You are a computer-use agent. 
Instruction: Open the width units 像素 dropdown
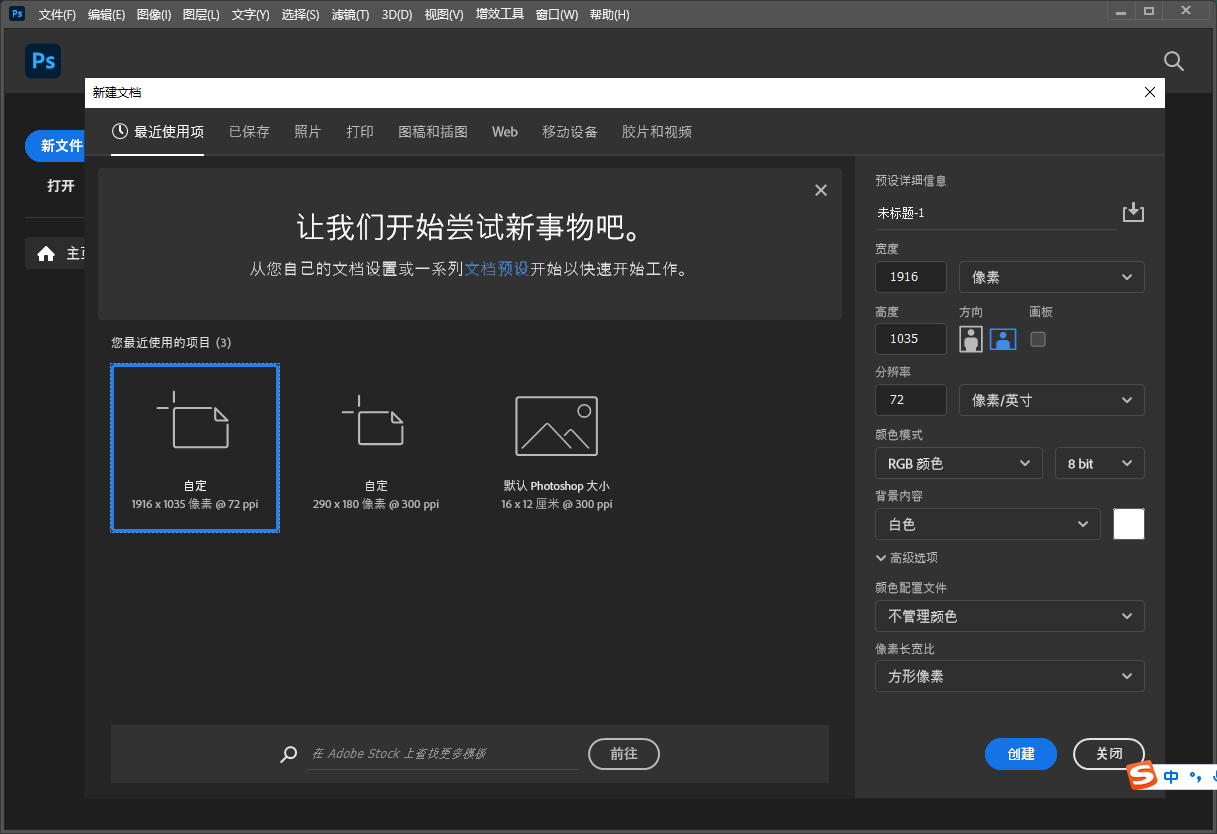1051,277
